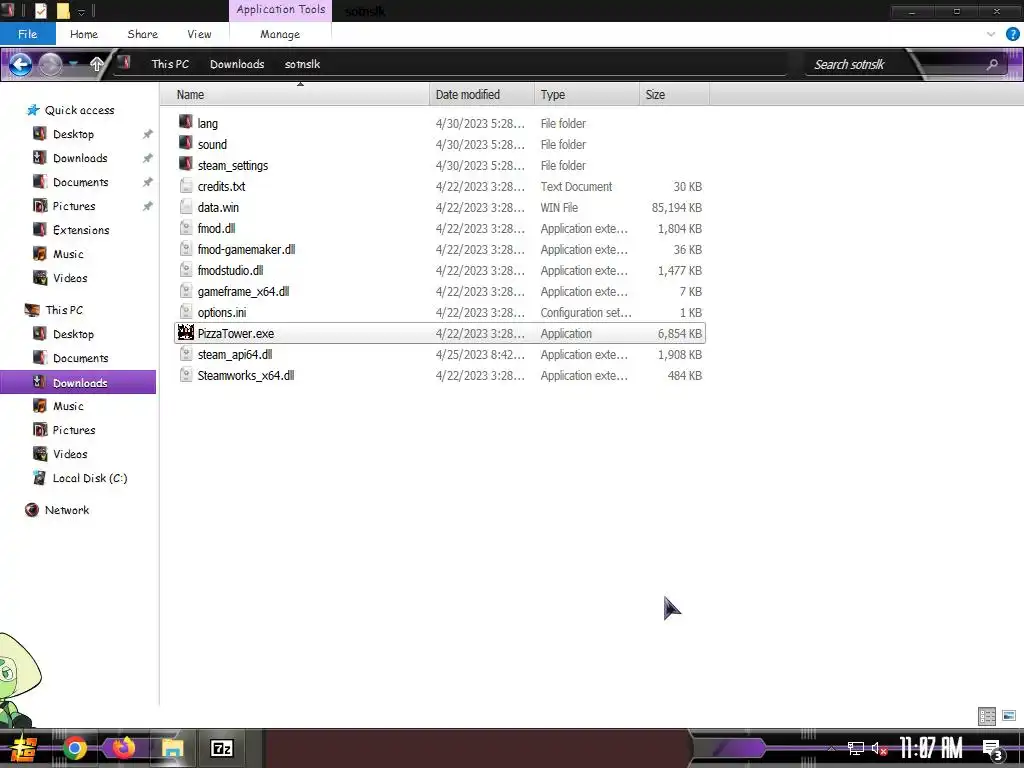Select the Steamworks_x64.dll file name

pyautogui.click(x=246, y=376)
